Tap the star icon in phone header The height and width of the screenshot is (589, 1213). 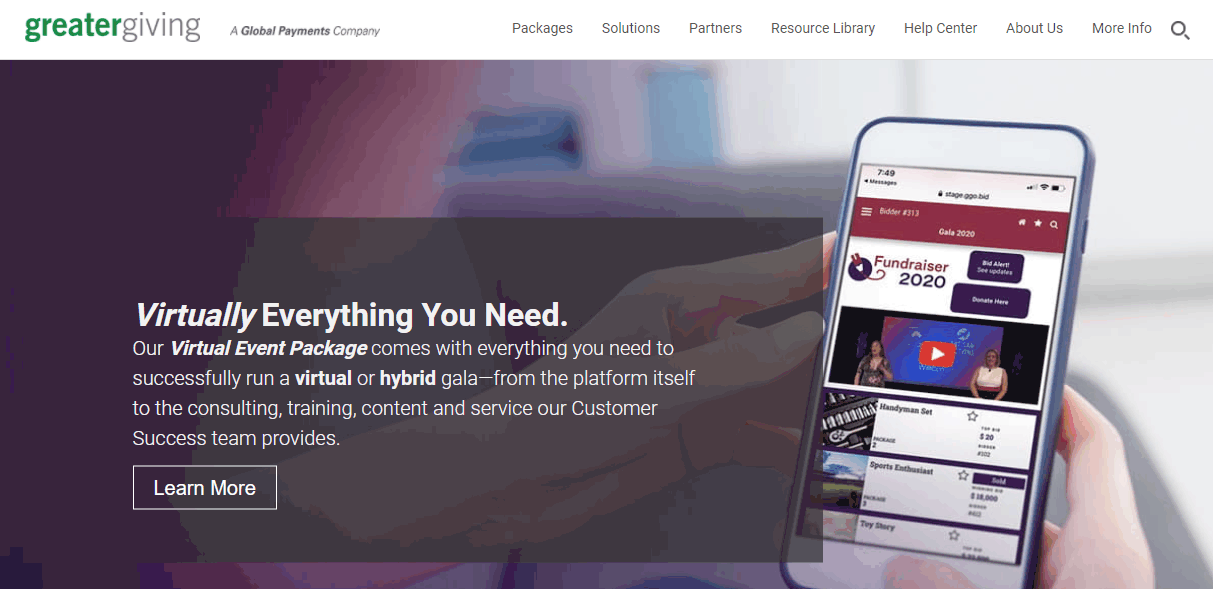1038,223
